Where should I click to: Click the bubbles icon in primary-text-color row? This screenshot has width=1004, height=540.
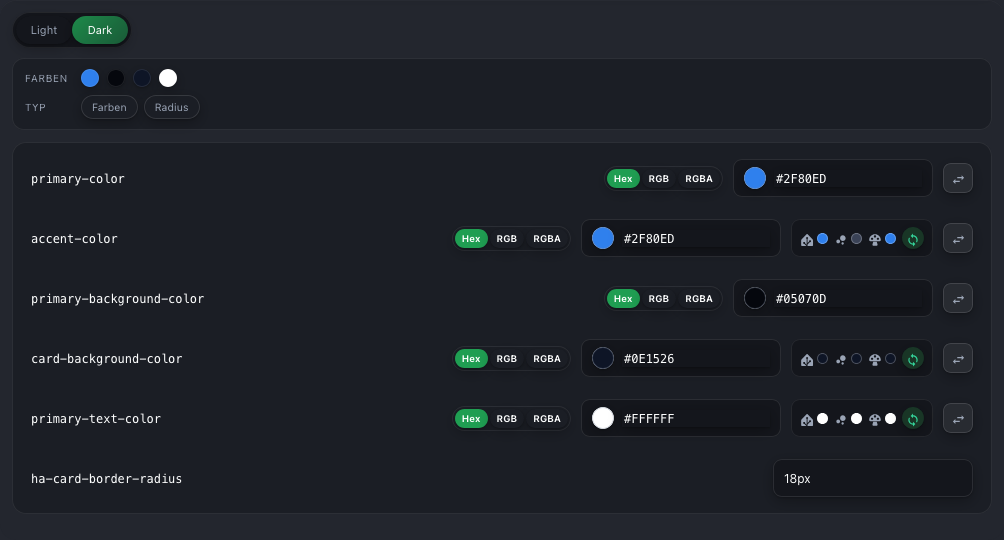[x=841, y=420]
